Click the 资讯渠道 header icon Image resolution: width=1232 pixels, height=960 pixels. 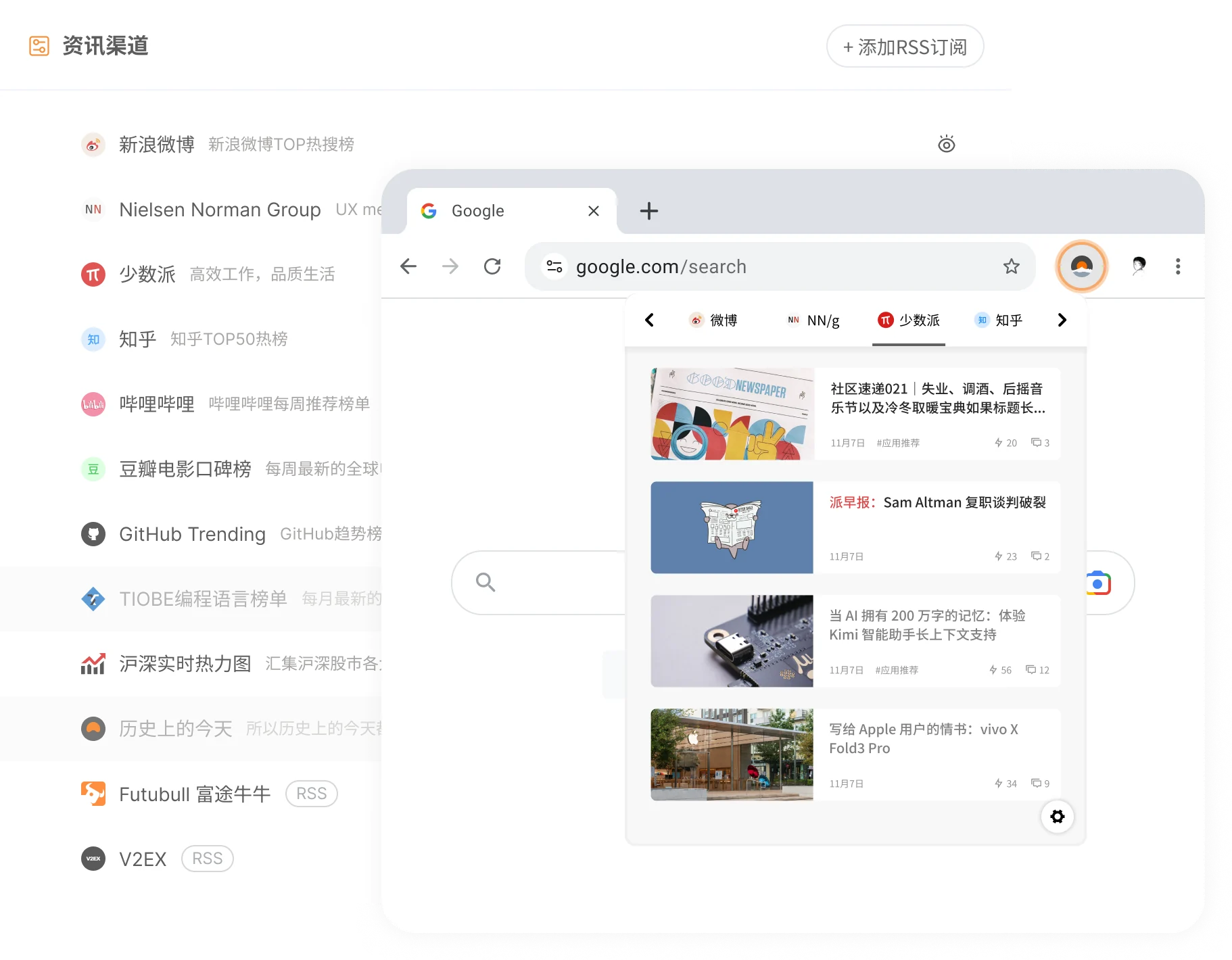(x=39, y=46)
